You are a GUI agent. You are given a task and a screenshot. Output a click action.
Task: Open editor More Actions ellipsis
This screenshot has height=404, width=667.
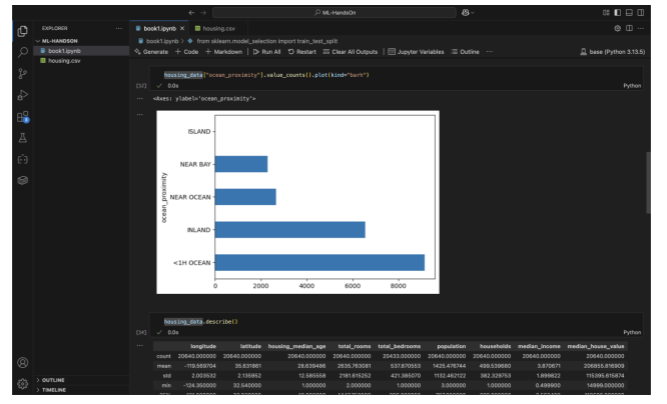pos(641,28)
